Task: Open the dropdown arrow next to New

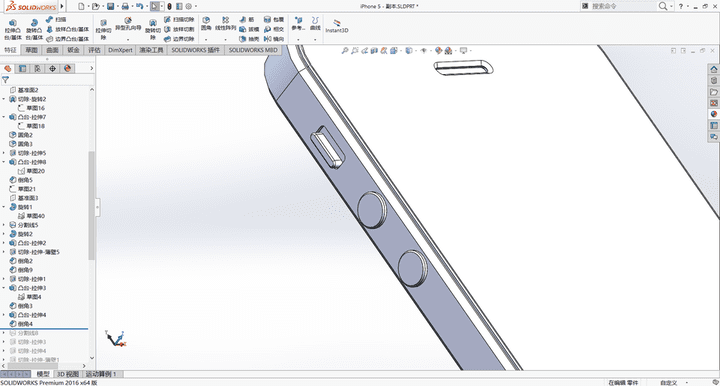Action: pyautogui.click(x=88, y=6)
